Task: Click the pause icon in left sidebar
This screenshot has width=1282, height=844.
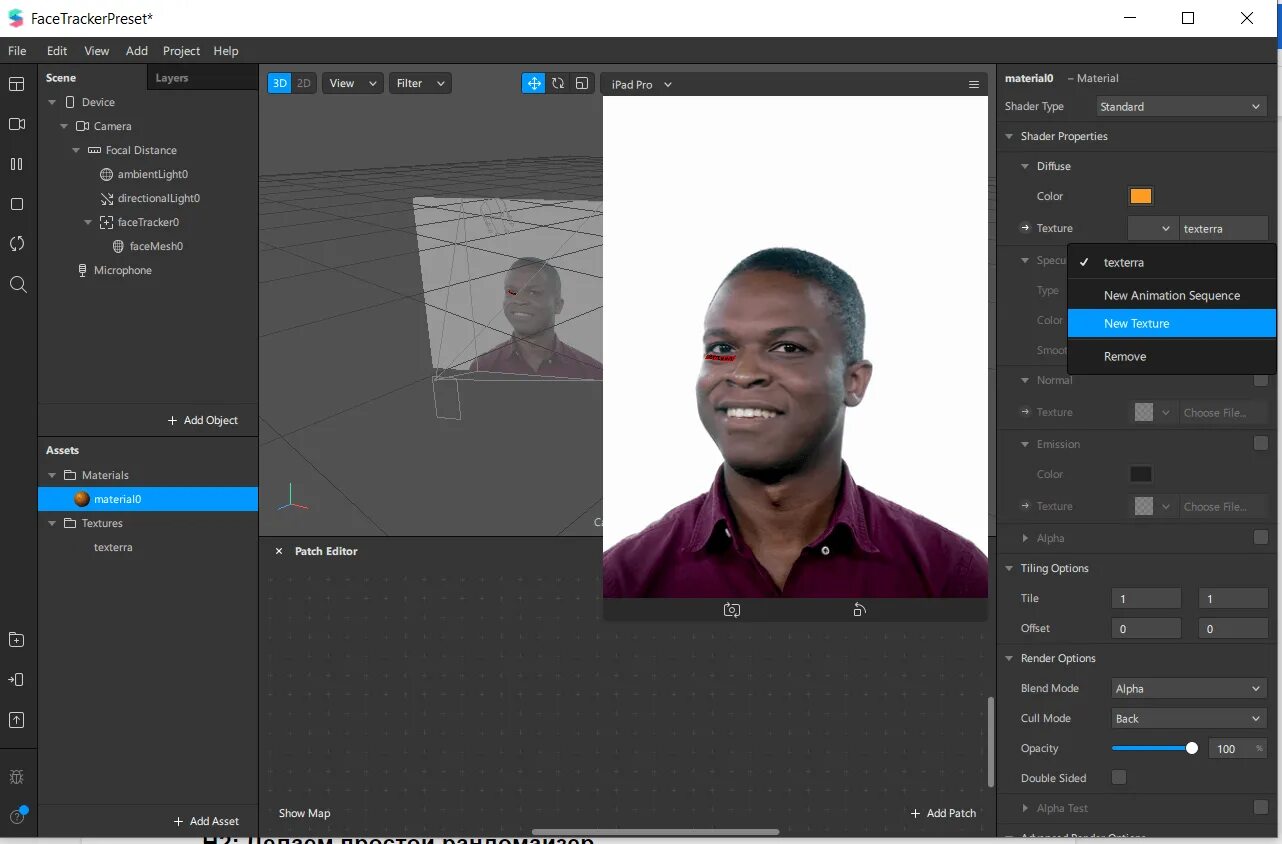Action: coord(17,164)
